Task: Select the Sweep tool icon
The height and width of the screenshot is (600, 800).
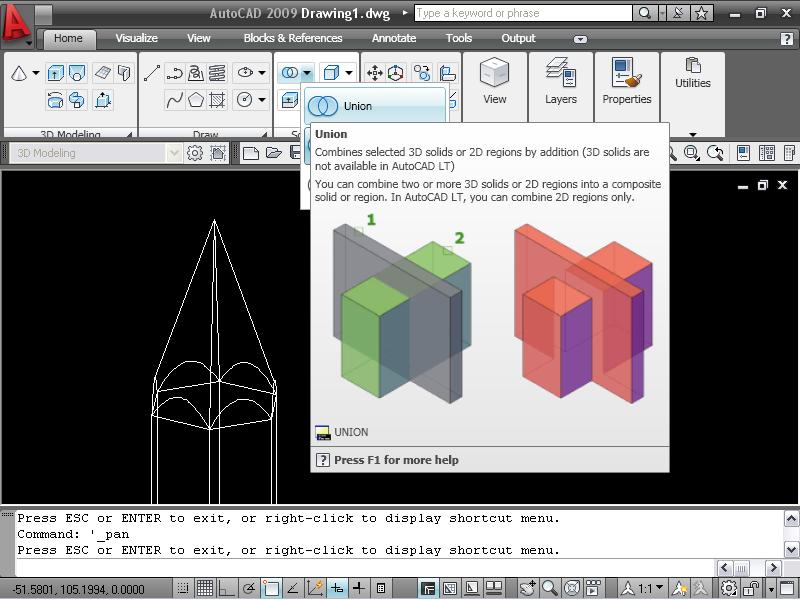Action: 77,99
